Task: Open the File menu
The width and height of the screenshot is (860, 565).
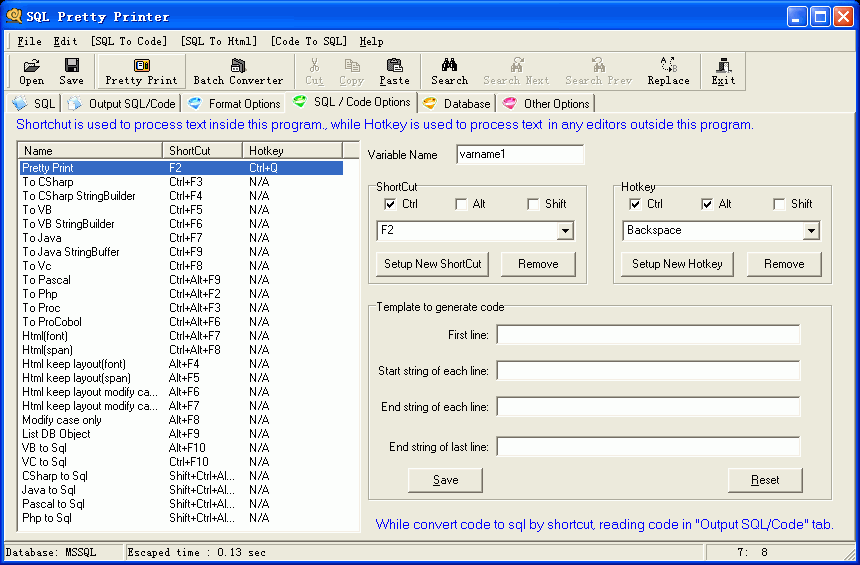Action: click(30, 41)
